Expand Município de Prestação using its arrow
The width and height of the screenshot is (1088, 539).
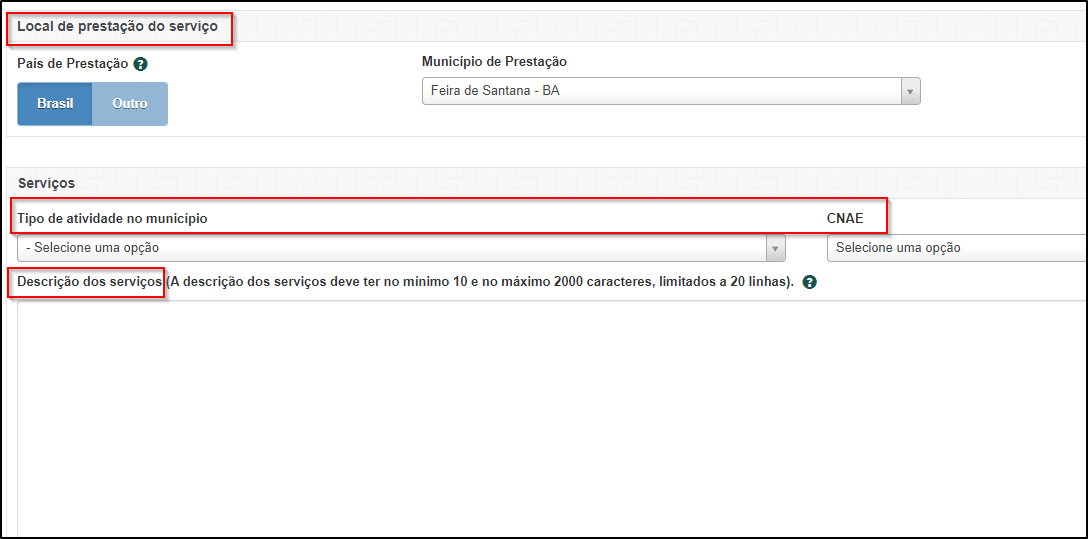point(910,91)
